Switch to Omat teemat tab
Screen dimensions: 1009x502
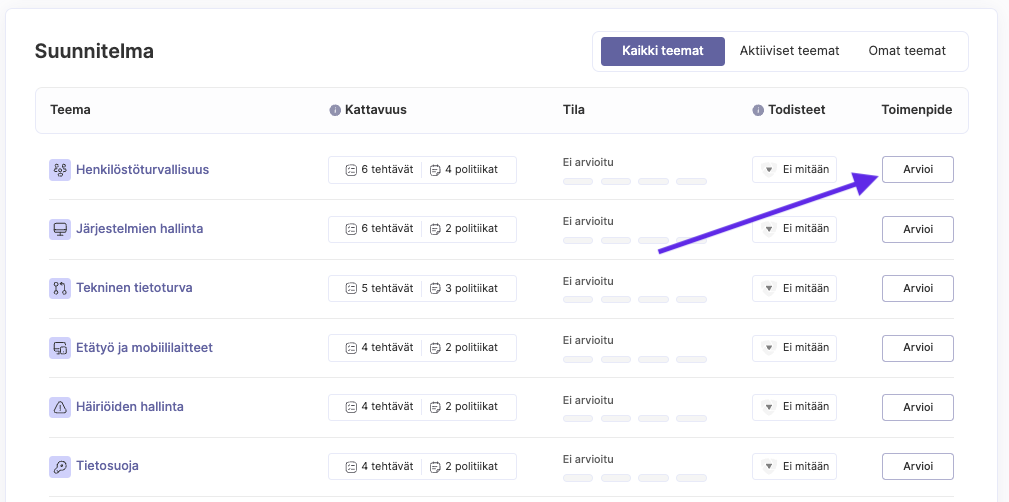pos(907,51)
